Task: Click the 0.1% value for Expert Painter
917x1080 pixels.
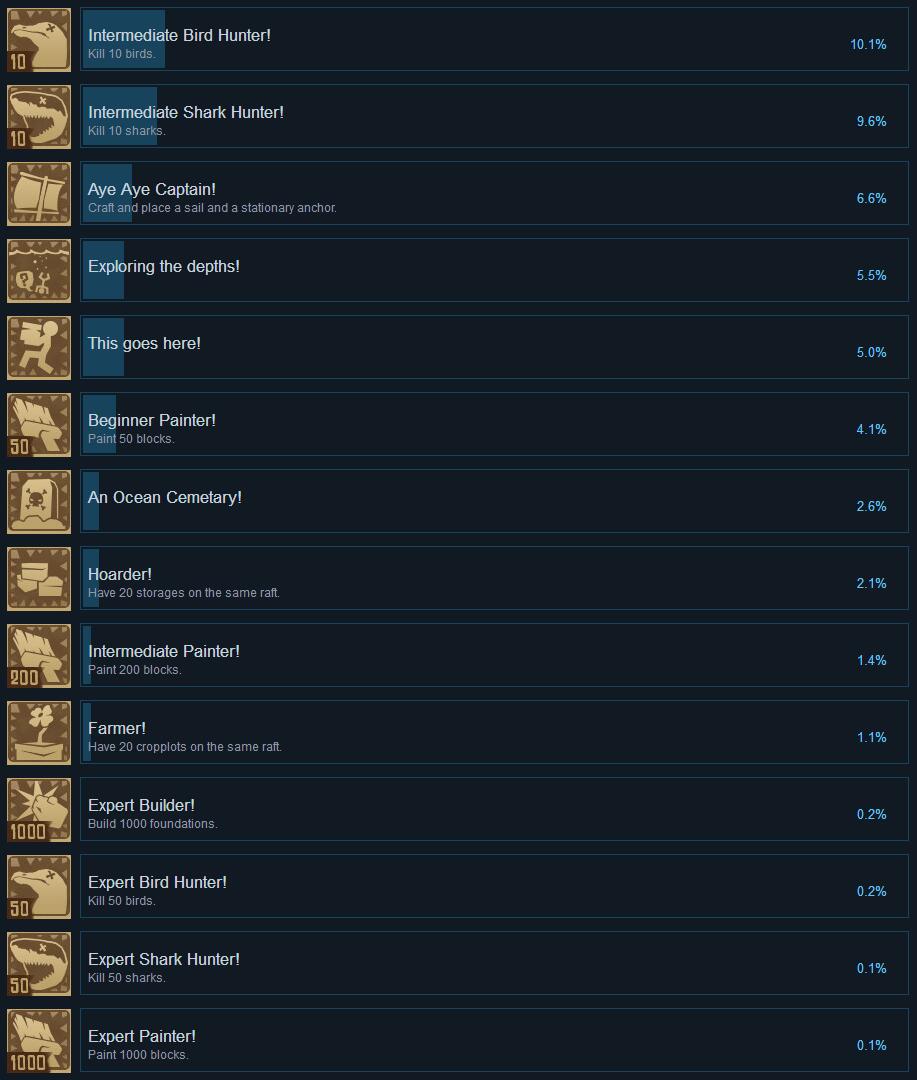Action: pos(872,1046)
